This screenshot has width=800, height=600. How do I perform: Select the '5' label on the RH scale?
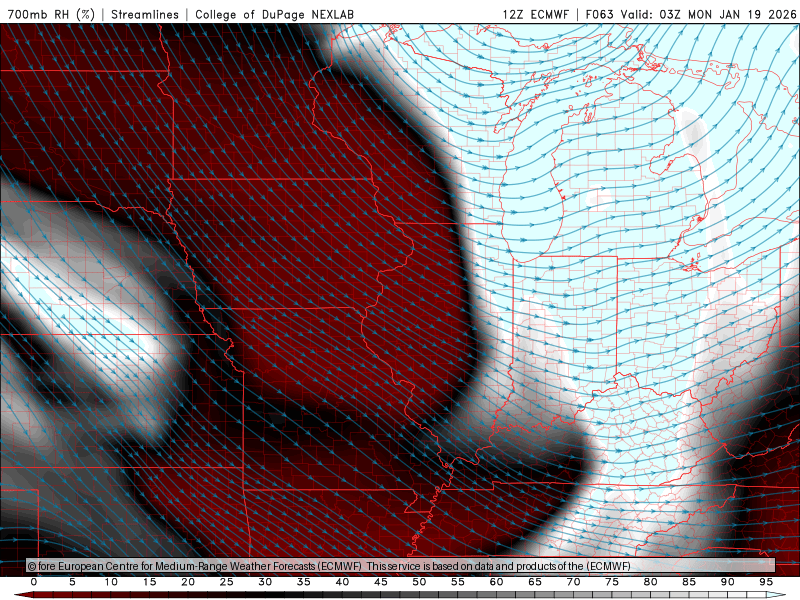pos(72,582)
